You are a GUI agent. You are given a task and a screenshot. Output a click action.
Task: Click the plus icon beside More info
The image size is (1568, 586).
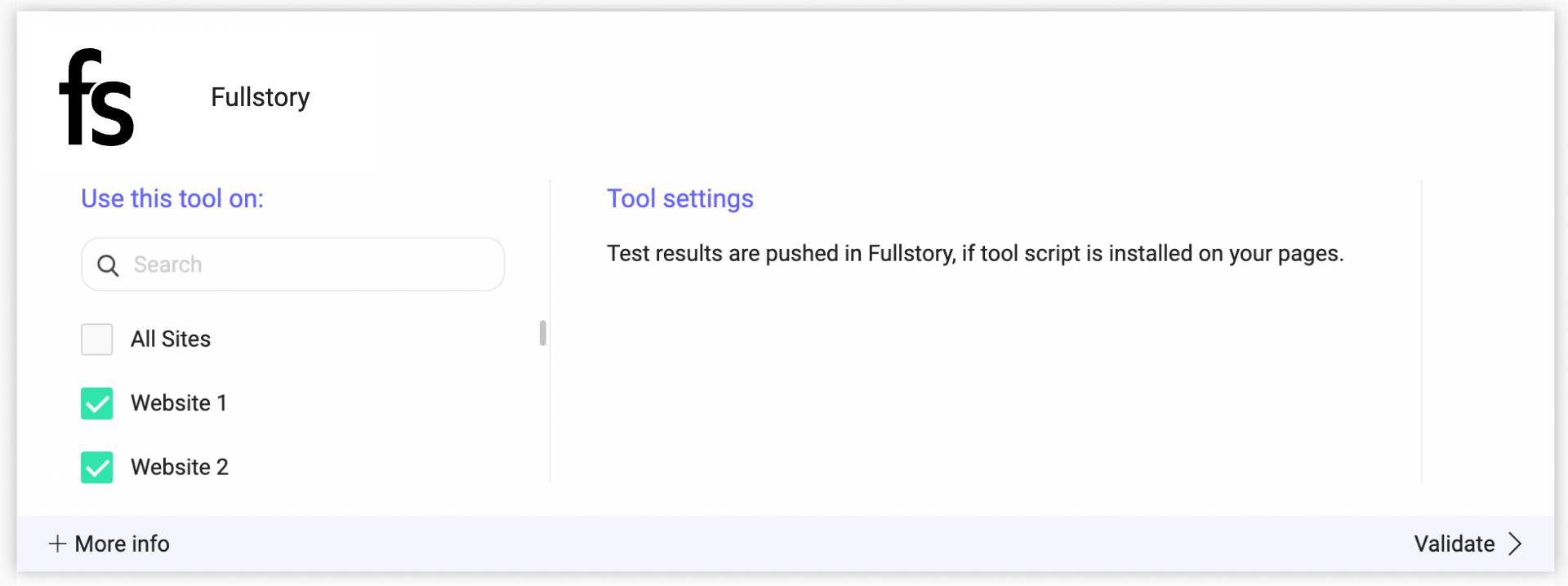tap(57, 544)
